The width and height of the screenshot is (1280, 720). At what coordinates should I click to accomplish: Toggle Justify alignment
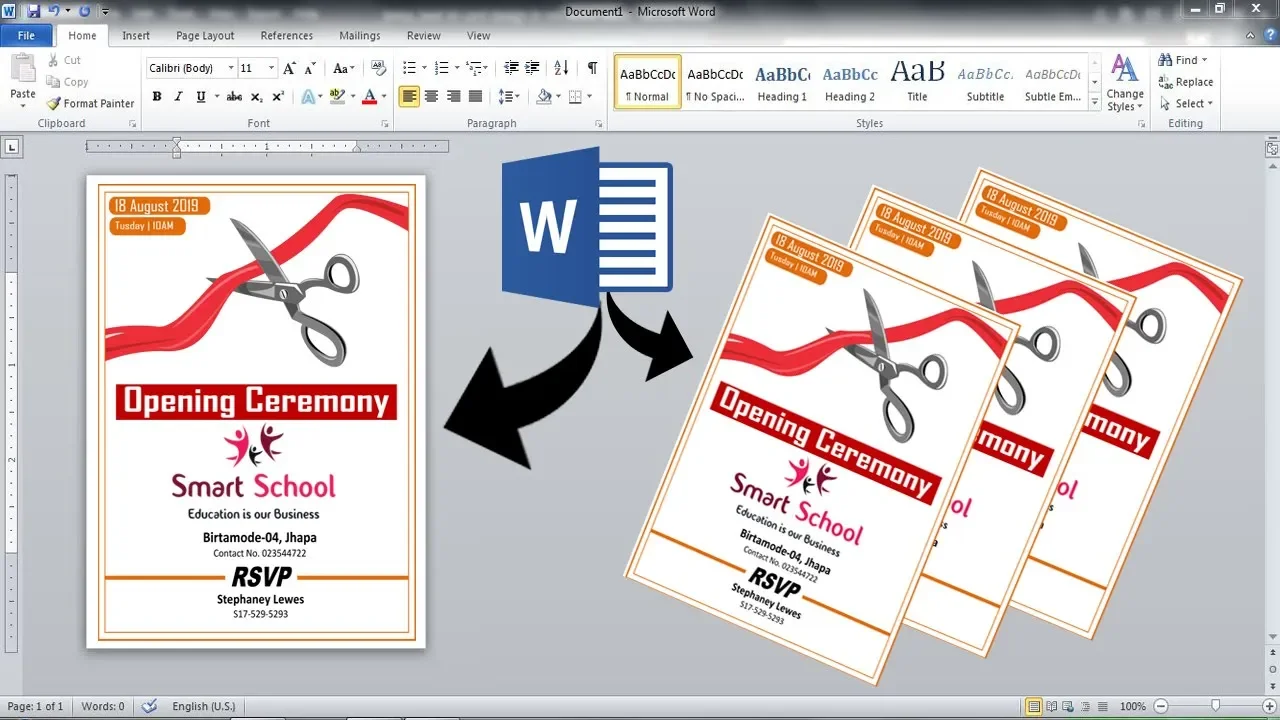(x=475, y=97)
